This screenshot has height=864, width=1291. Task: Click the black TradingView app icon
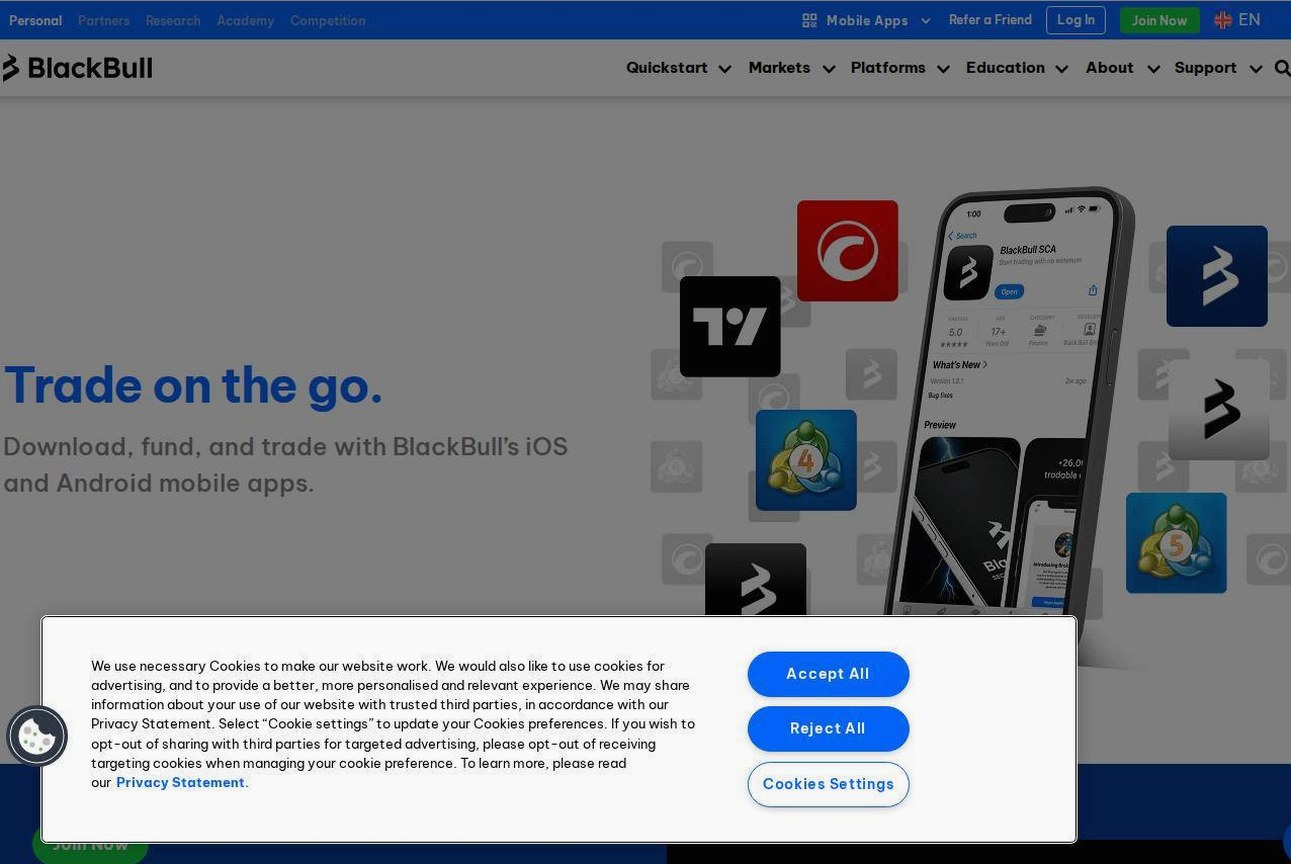click(x=730, y=327)
